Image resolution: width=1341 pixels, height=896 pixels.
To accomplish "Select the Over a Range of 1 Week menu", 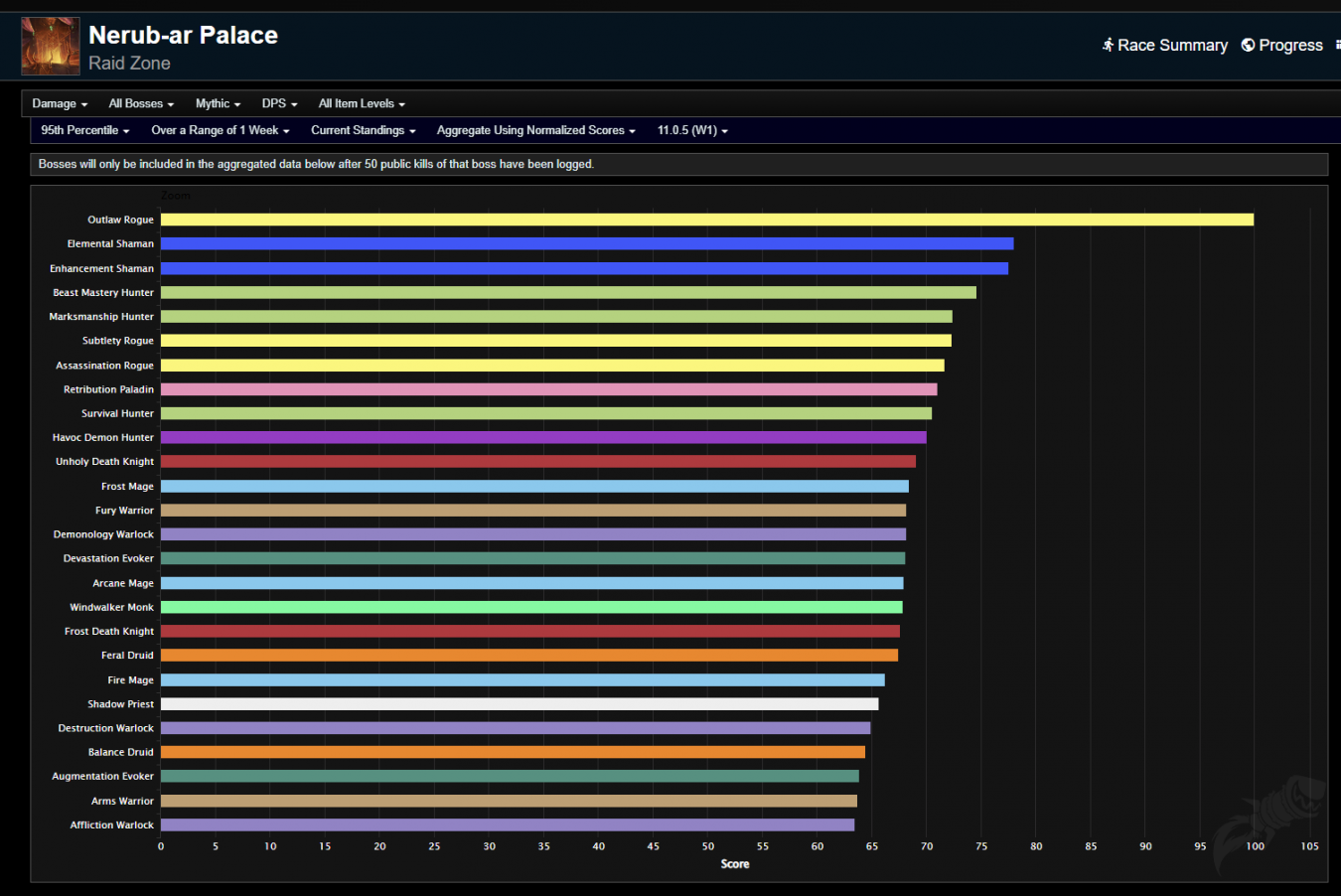I will pyautogui.click(x=220, y=130).
